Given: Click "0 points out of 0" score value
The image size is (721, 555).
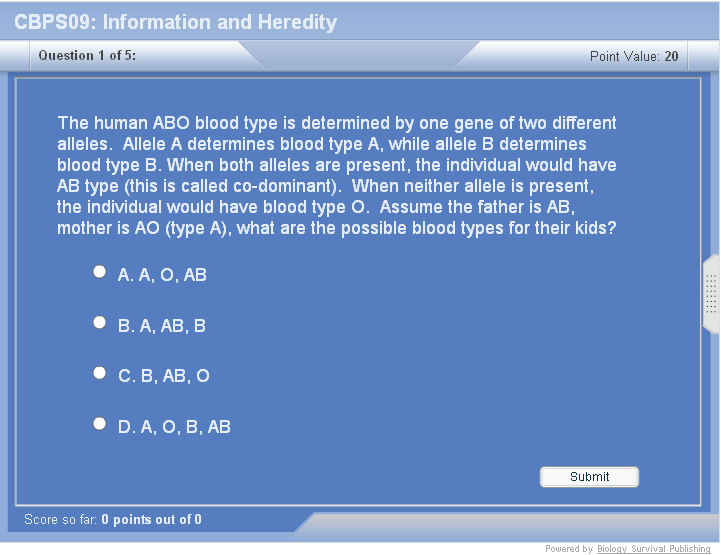Looking at the screenshot, I should pos(151,520).
